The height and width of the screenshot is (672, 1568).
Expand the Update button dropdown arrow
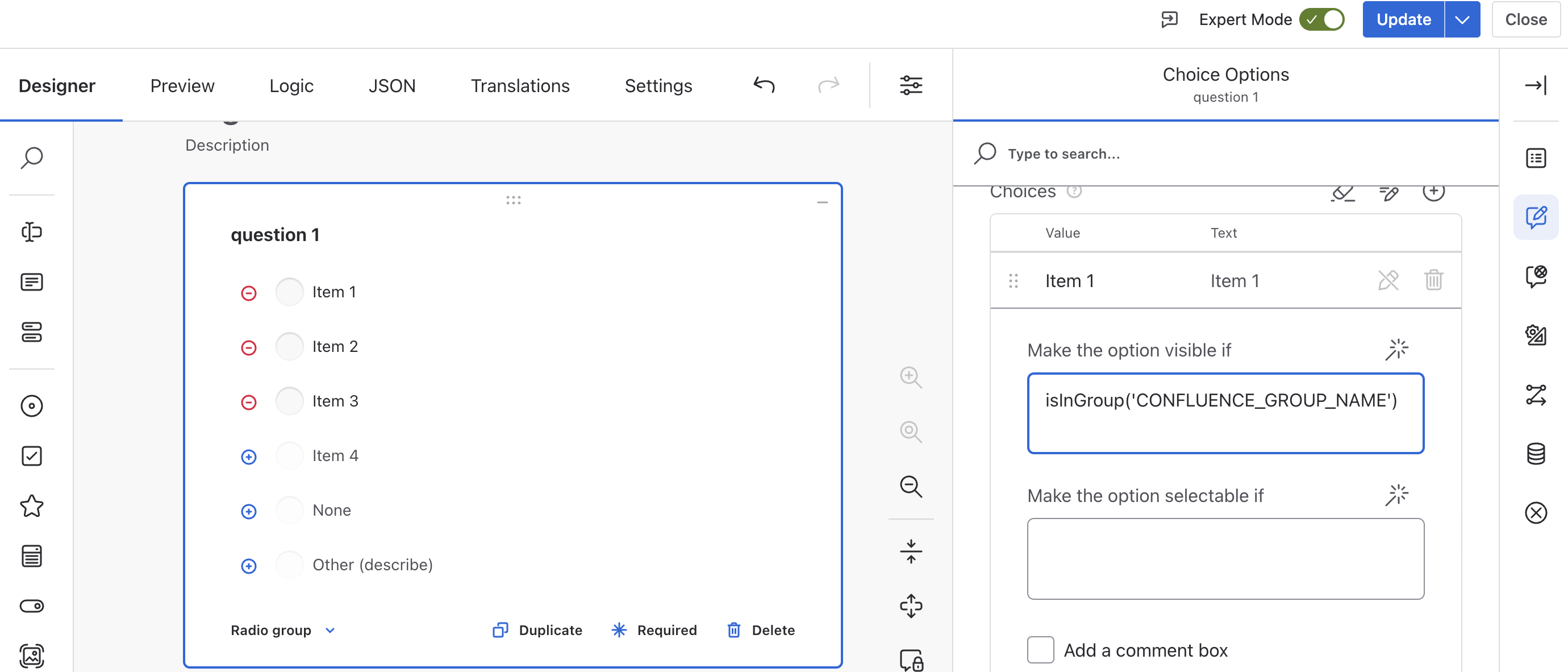click(x=1463, y=19)
